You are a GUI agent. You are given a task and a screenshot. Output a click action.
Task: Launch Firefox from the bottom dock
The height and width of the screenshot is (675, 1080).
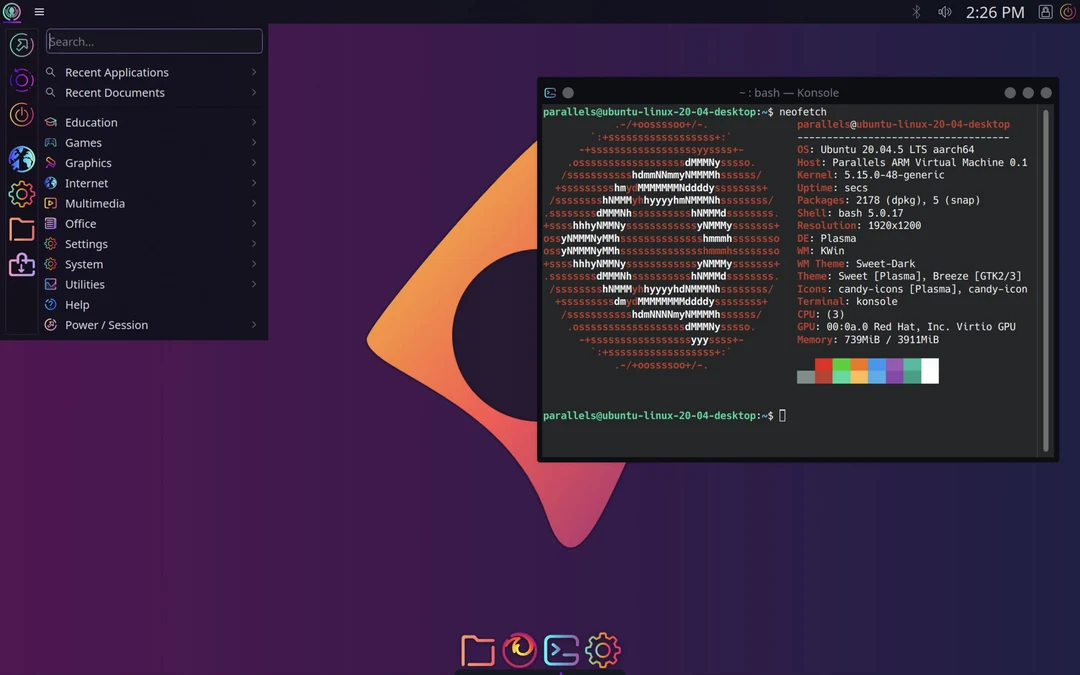[x=519, y=649]
